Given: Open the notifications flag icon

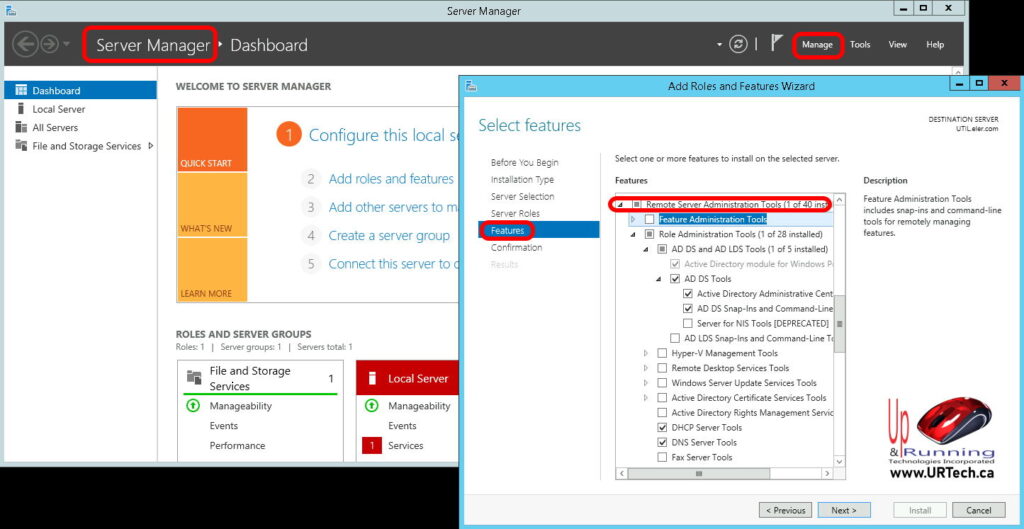Looking at the screenshot, I should (x=777, y=44).
